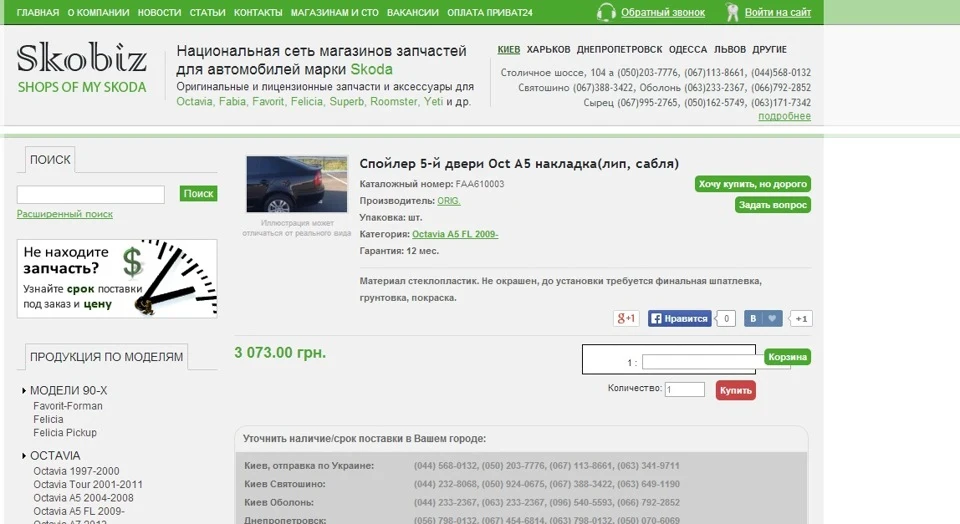Click Задать вопрос button

[x=773, y=204]
